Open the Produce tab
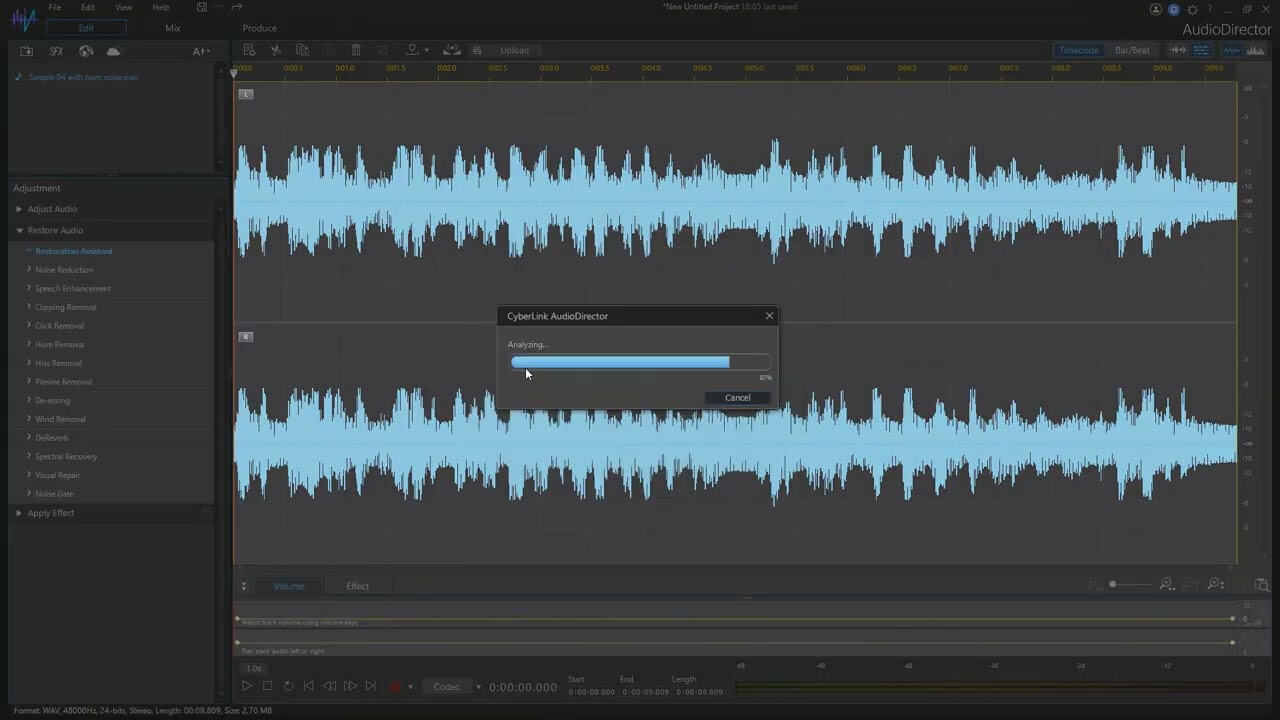Image resolution: width=1280 pixels, height=720 pixels. click(259, 28)
